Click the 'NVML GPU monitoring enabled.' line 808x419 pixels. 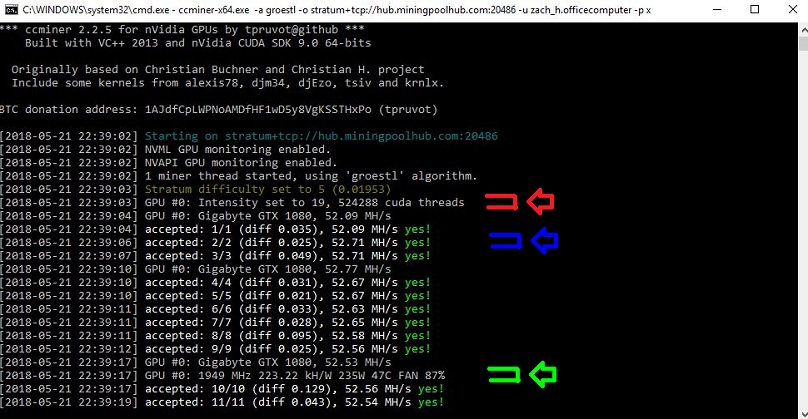tap(165, 149)
